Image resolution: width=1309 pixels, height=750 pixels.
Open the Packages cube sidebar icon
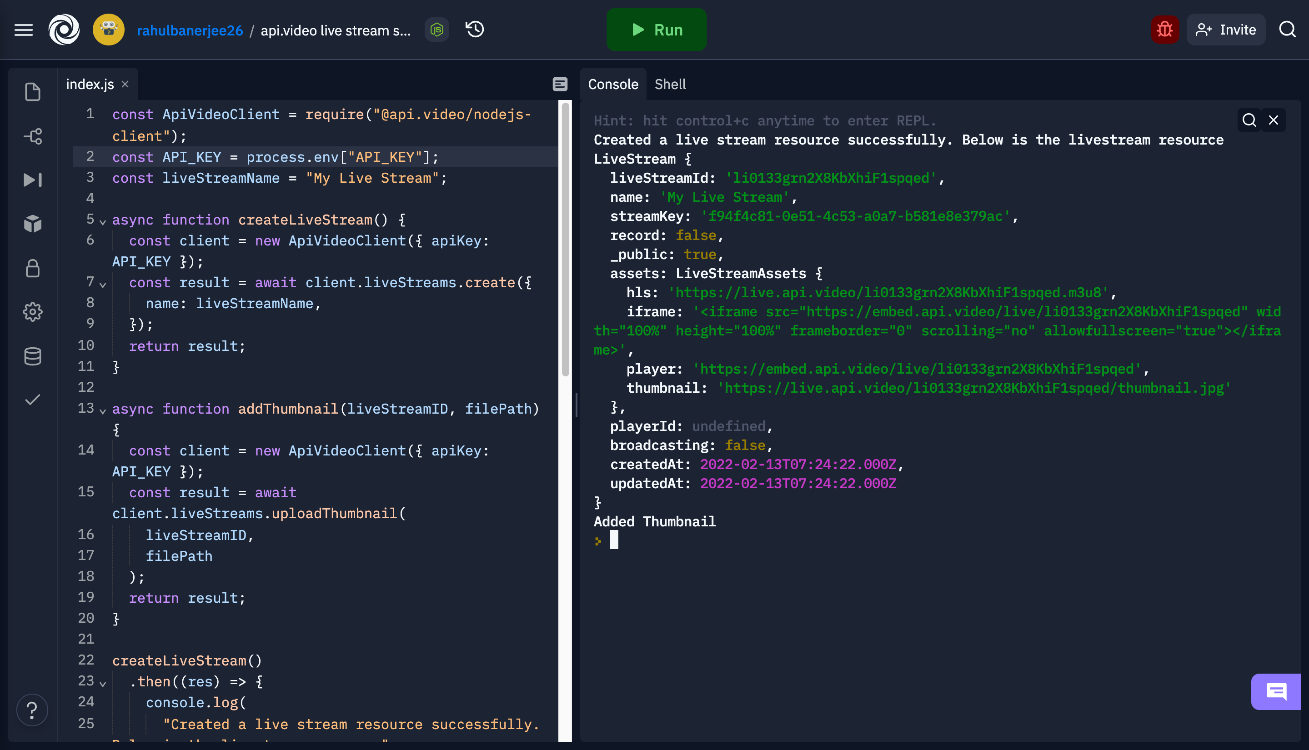click(33, 224)
